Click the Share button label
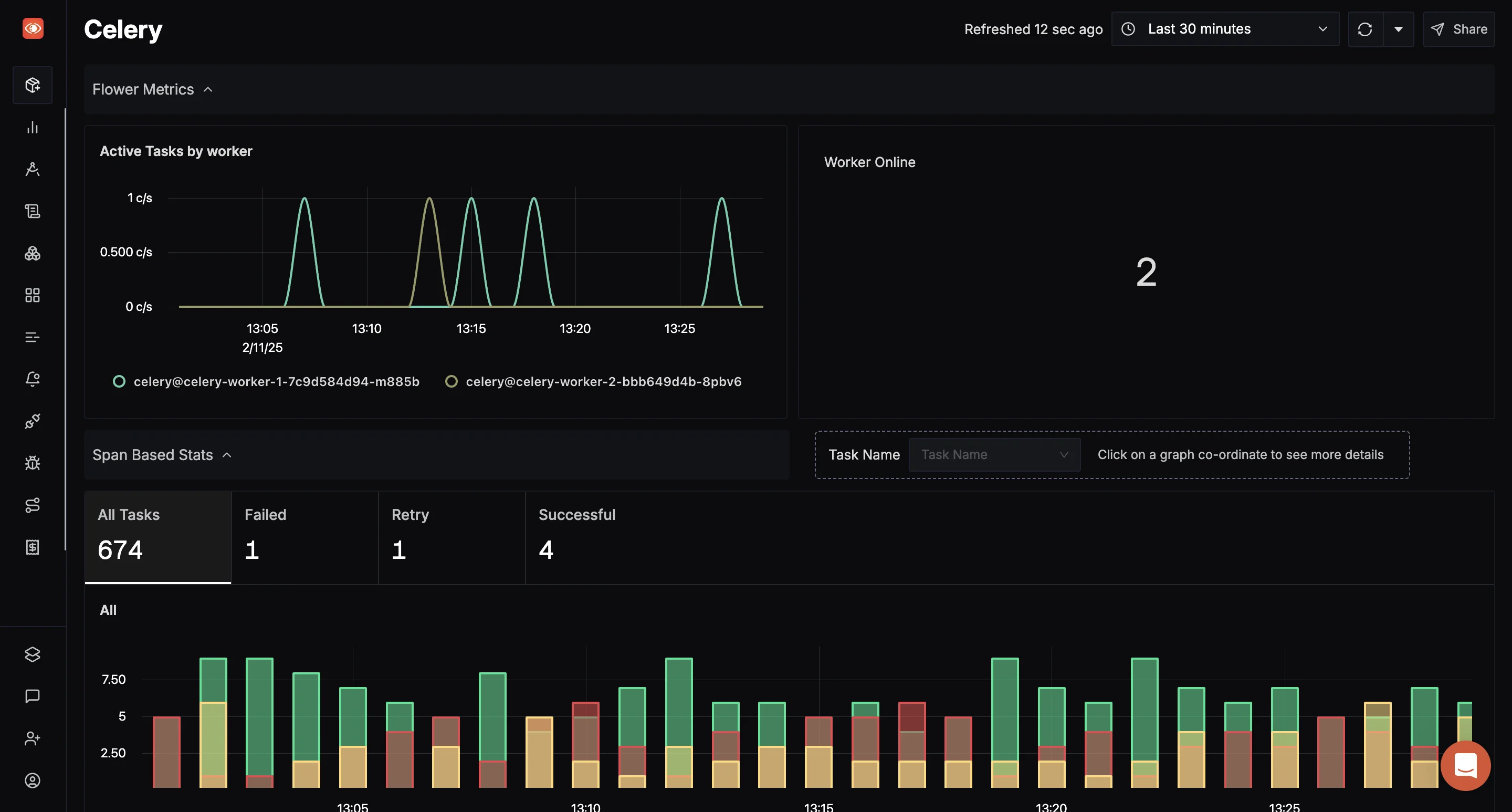The width and height of the screenshot is (1512, 812). tap(1470, 29)
